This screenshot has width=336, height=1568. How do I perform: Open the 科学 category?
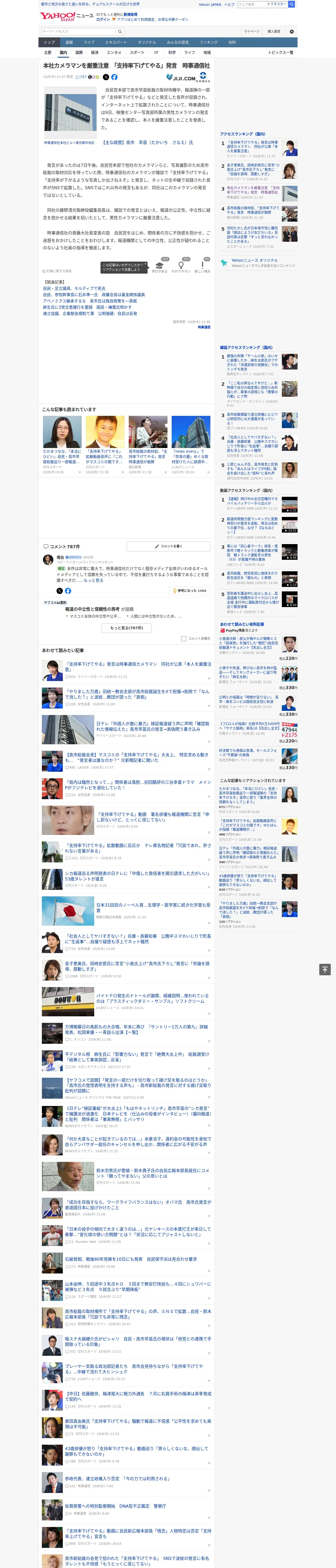[x=172, y=52]
